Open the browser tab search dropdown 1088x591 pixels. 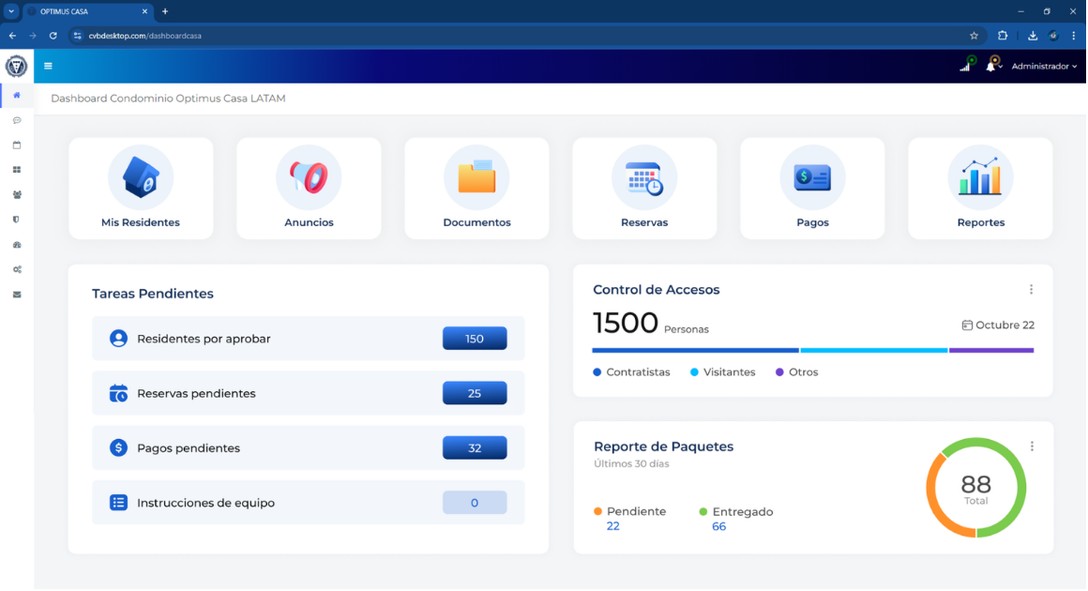pyautogui.click(x=11, y=11)
